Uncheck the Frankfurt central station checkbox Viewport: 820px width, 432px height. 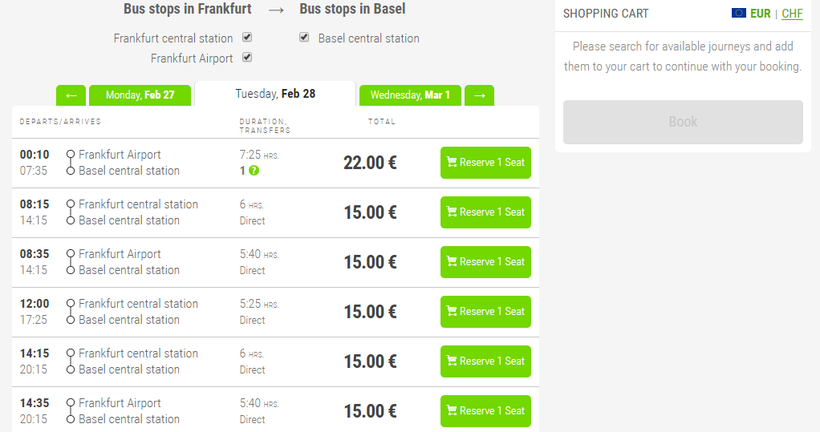(247, 38)
